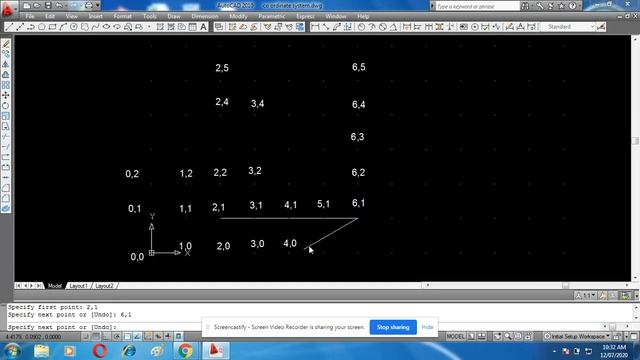
Task: Open the Draw menu
Action: (174, 16)
